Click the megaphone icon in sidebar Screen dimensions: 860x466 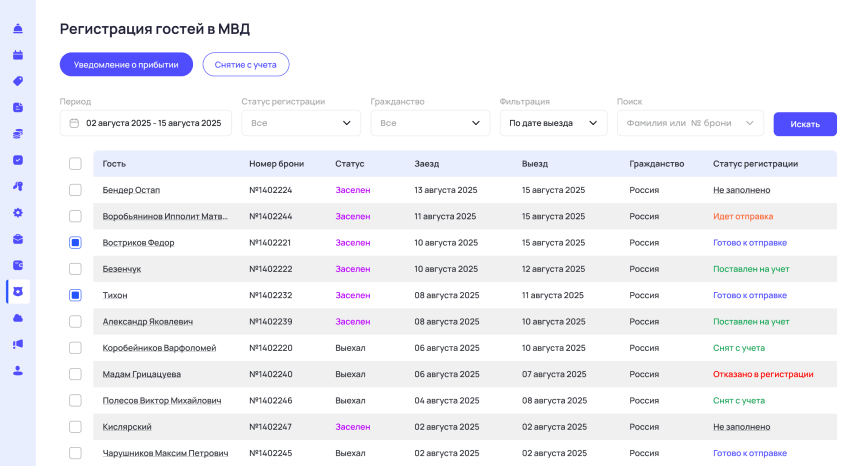pyautogui.click(x=18, y=344)
